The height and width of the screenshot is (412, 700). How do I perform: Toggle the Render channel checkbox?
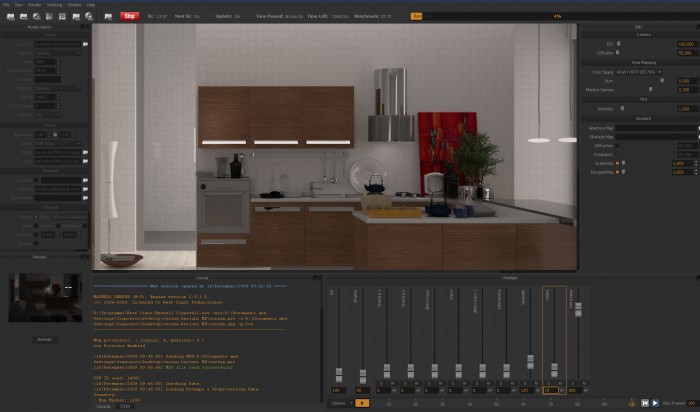[36, 217]
